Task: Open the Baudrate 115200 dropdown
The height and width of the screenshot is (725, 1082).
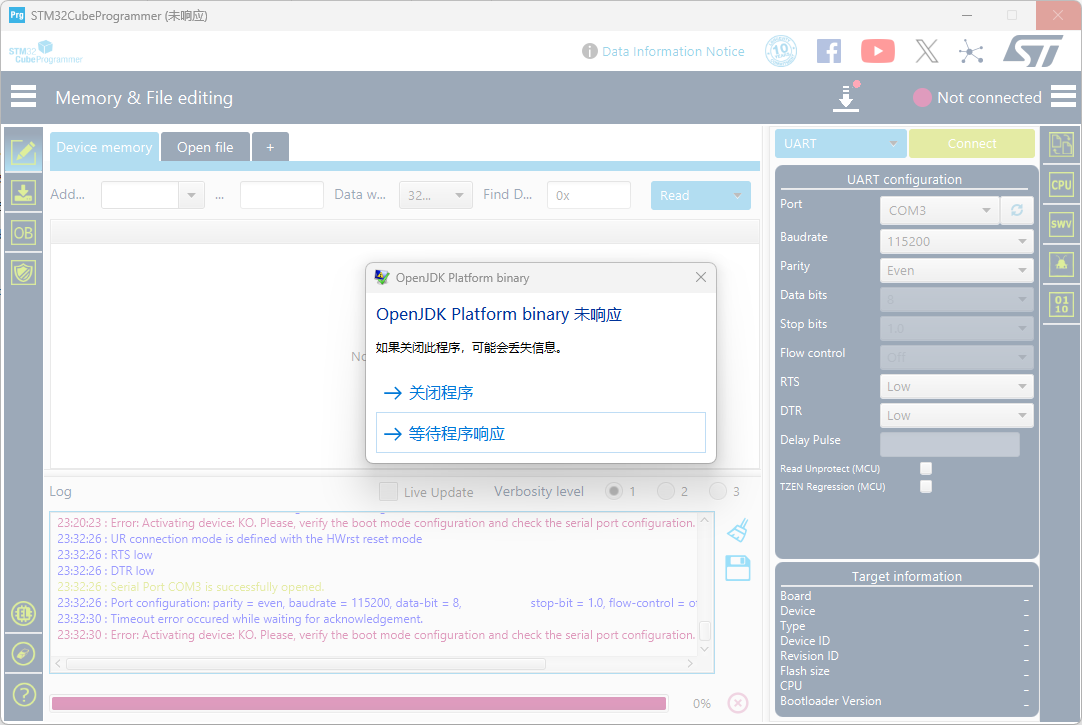Action: click(x=956, y=241)
